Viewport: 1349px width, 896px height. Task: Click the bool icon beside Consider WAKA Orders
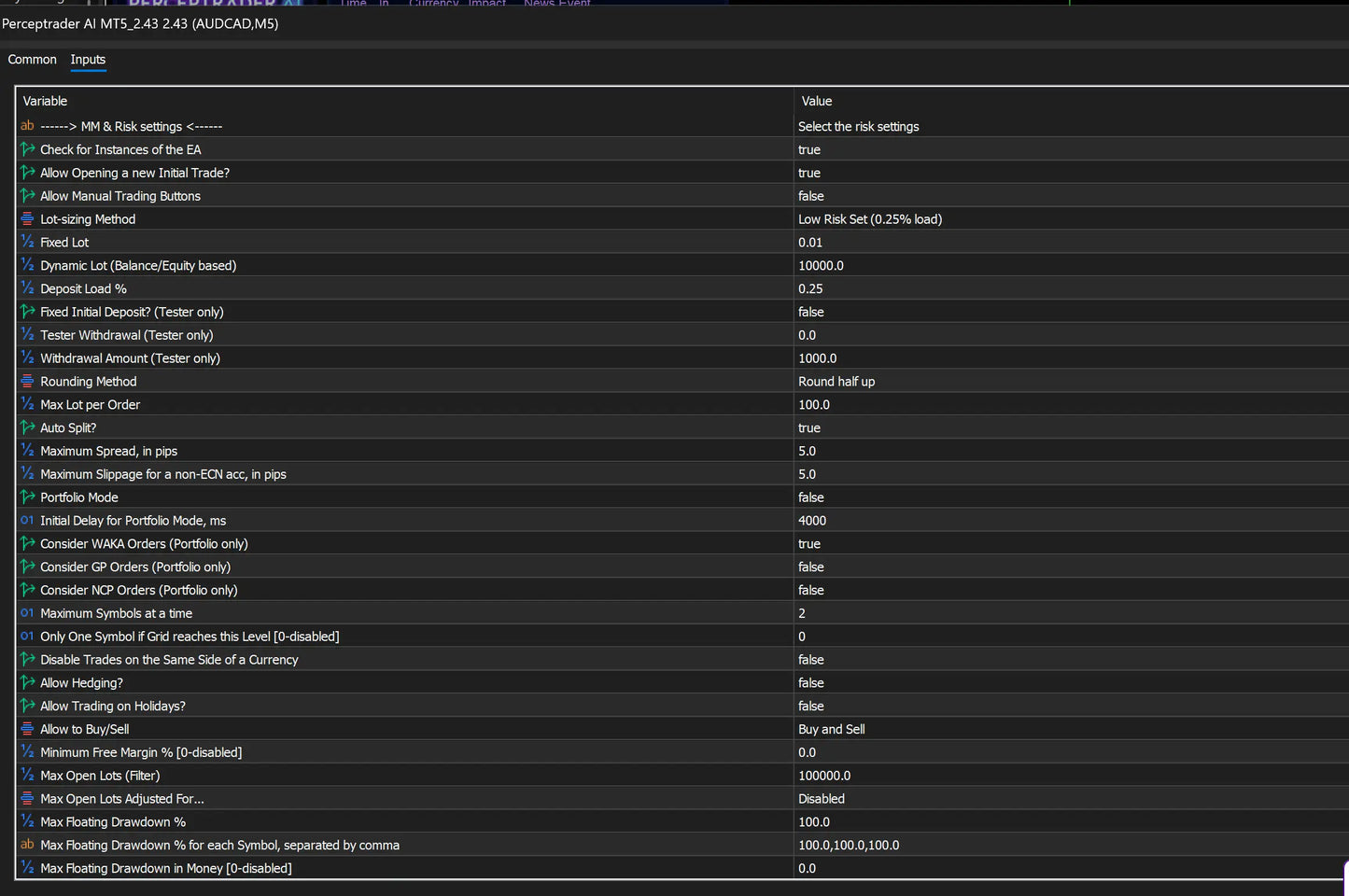[x=27, y=543]
